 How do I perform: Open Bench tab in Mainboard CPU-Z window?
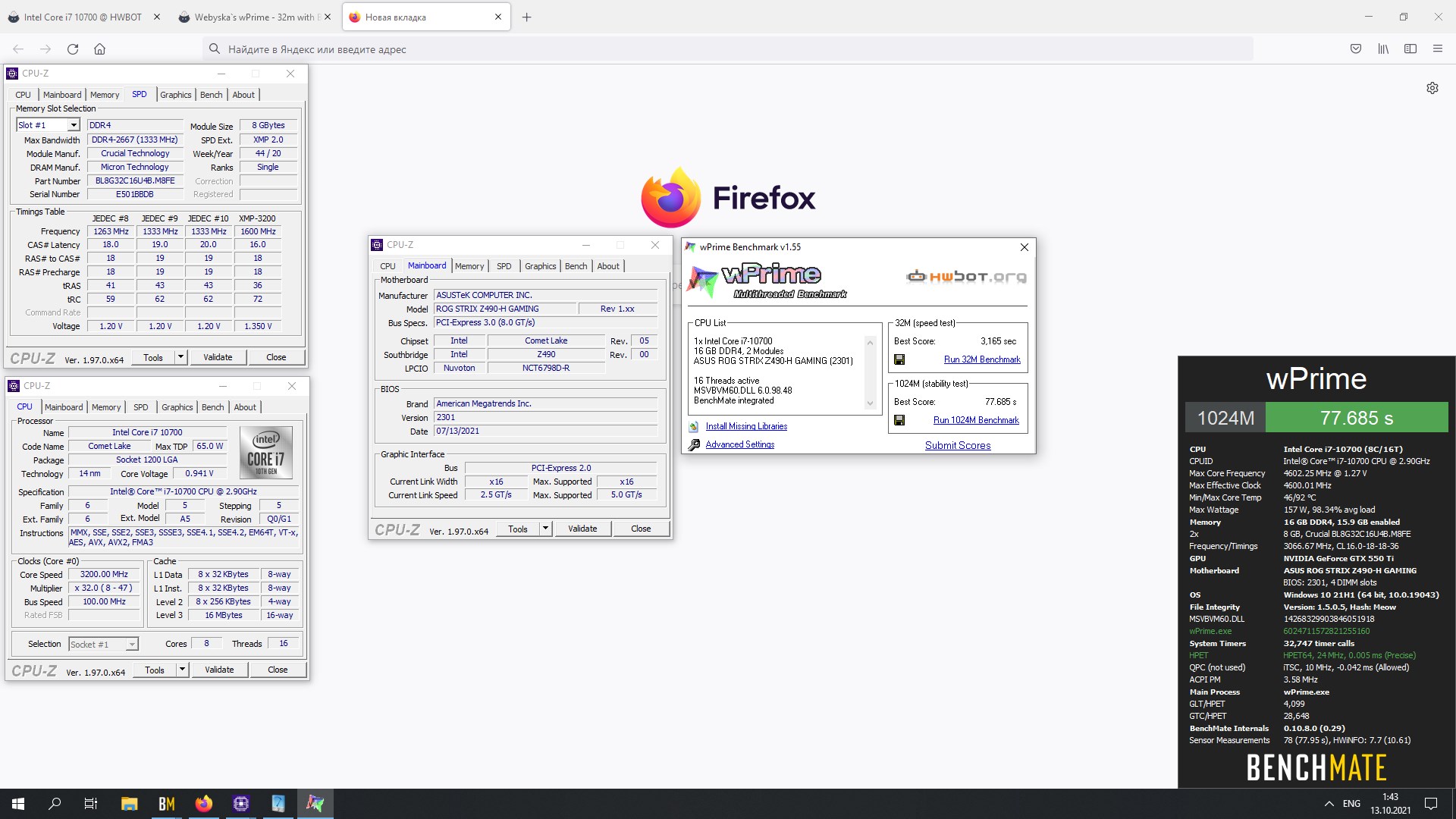tap(576, 266)
